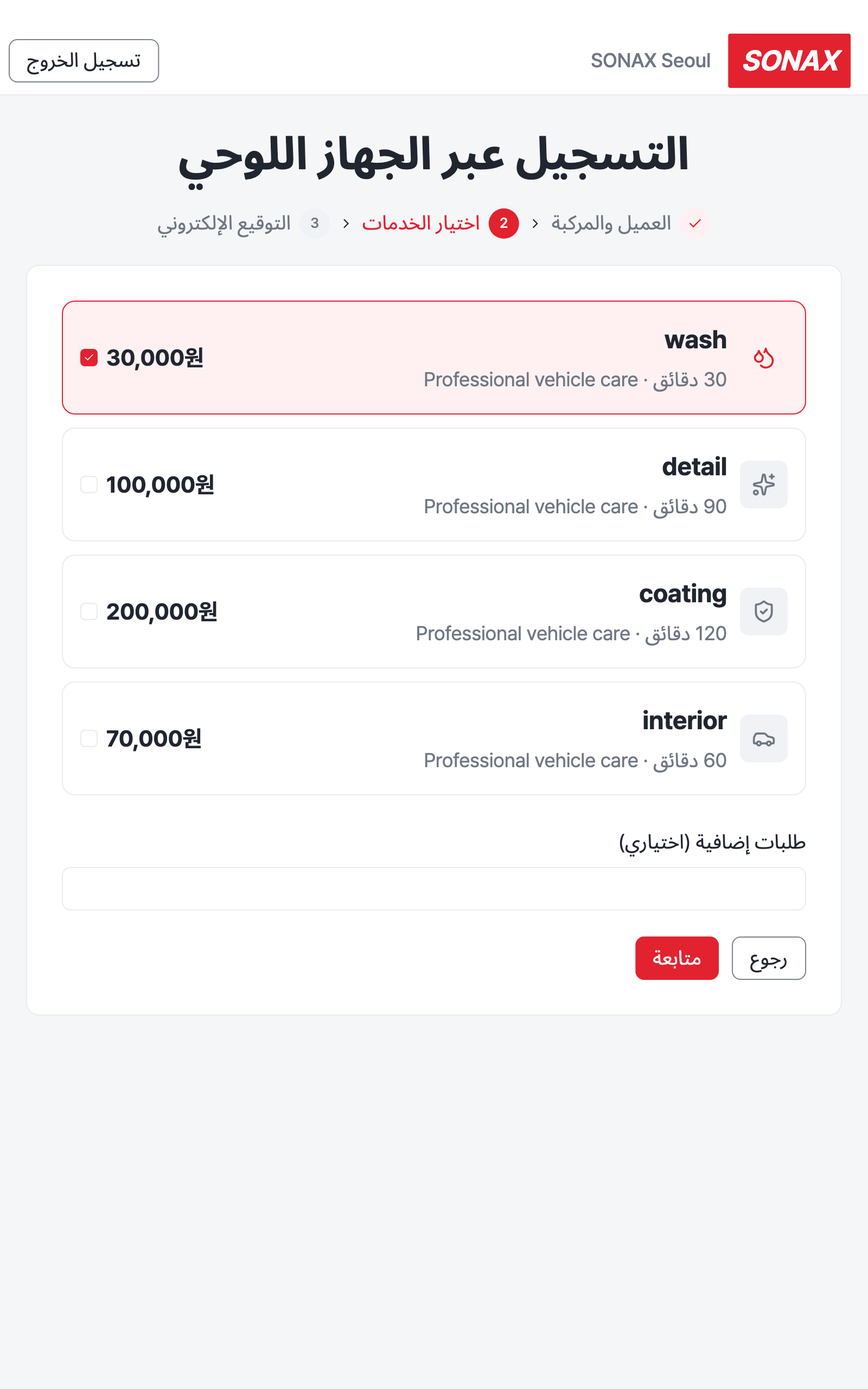868x1389 pixels.
Task: Click the red متابعة continue button
Action: click(x=677, y=958)
